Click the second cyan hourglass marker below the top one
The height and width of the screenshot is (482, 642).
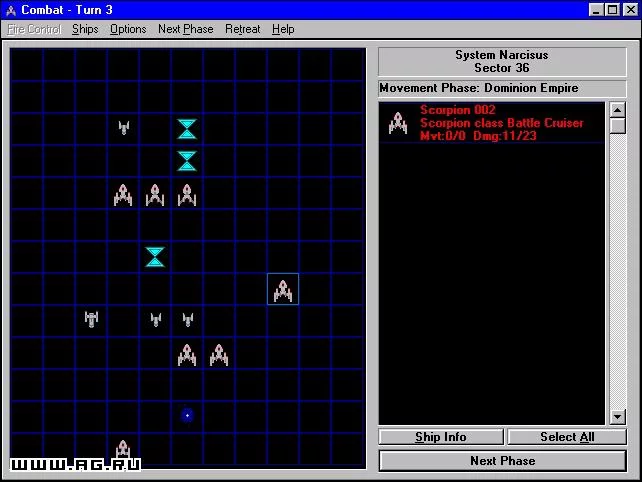187,161
